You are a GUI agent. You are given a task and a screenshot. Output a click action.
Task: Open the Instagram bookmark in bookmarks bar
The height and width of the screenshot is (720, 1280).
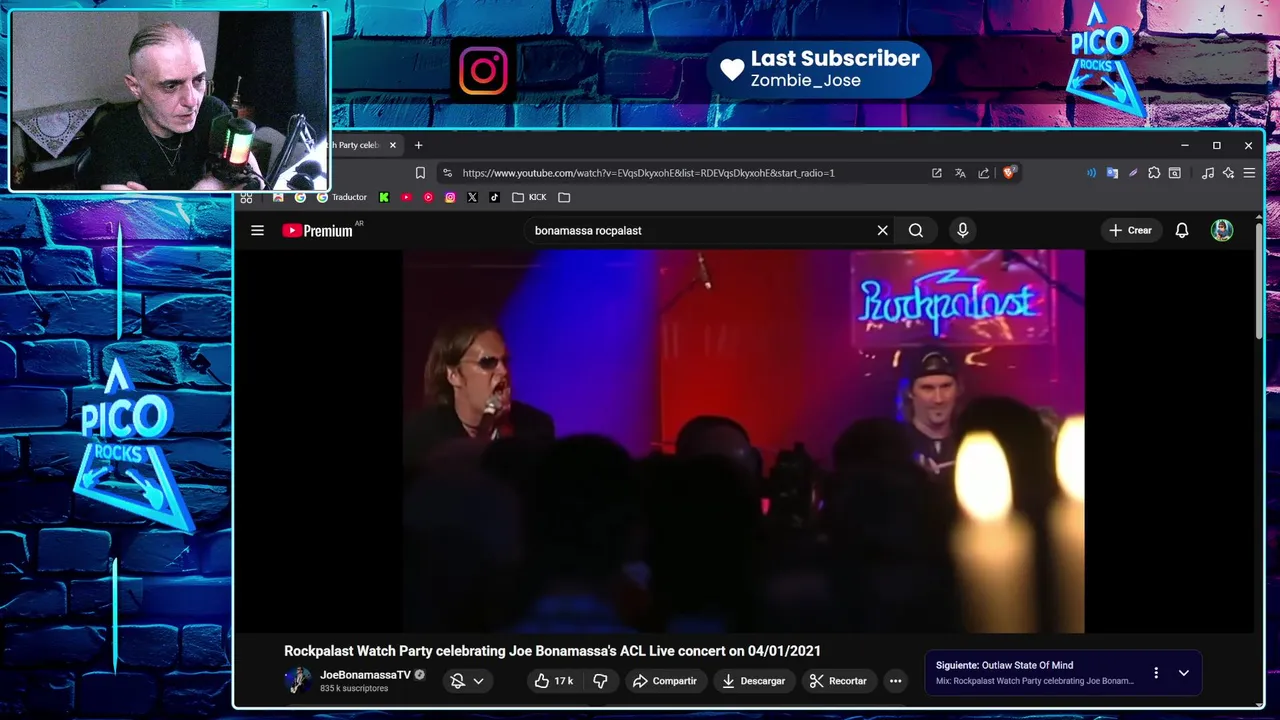[x=450, y=197]
